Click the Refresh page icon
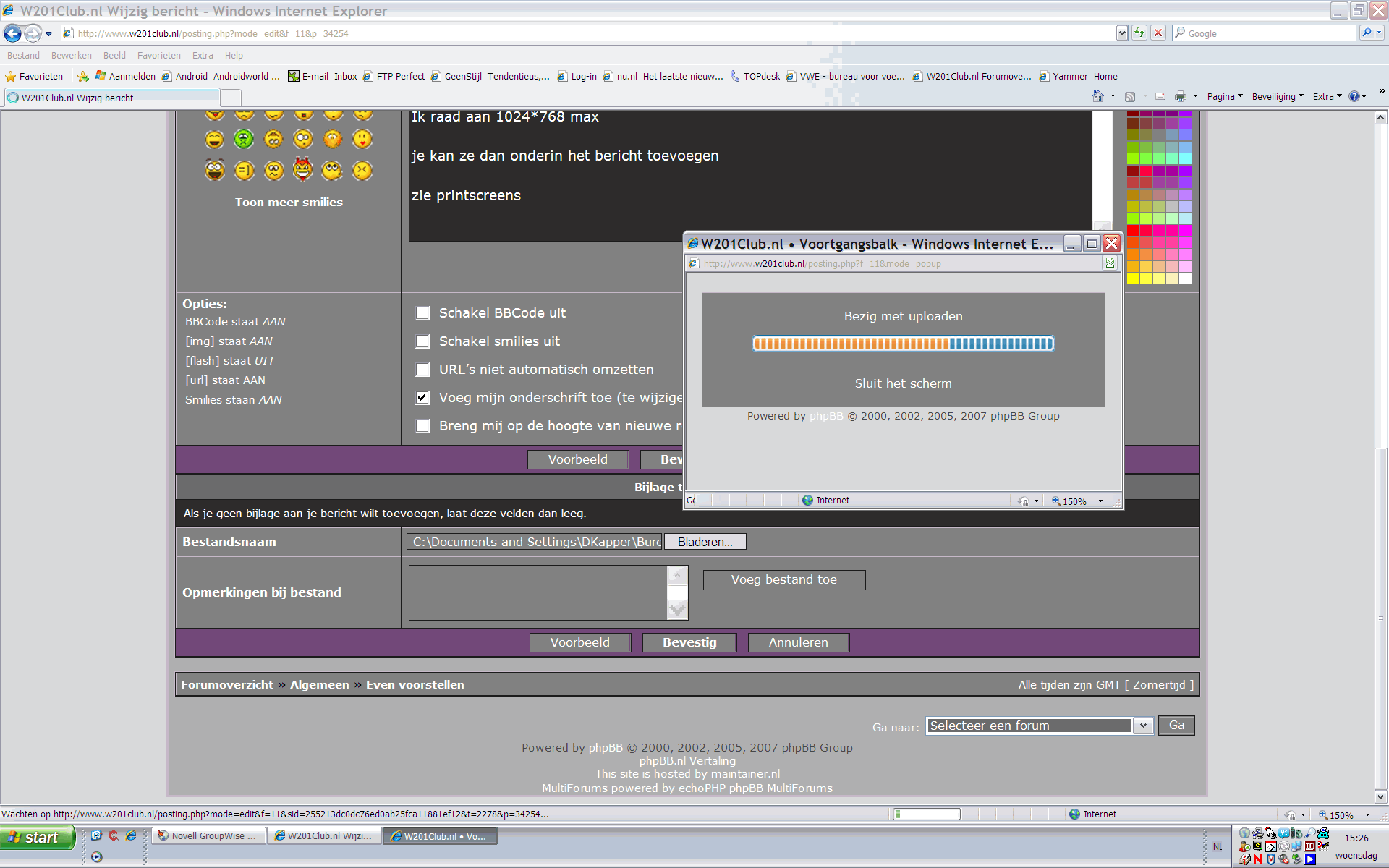This screenshot has width=1389, height=868. pos(1139,33)
